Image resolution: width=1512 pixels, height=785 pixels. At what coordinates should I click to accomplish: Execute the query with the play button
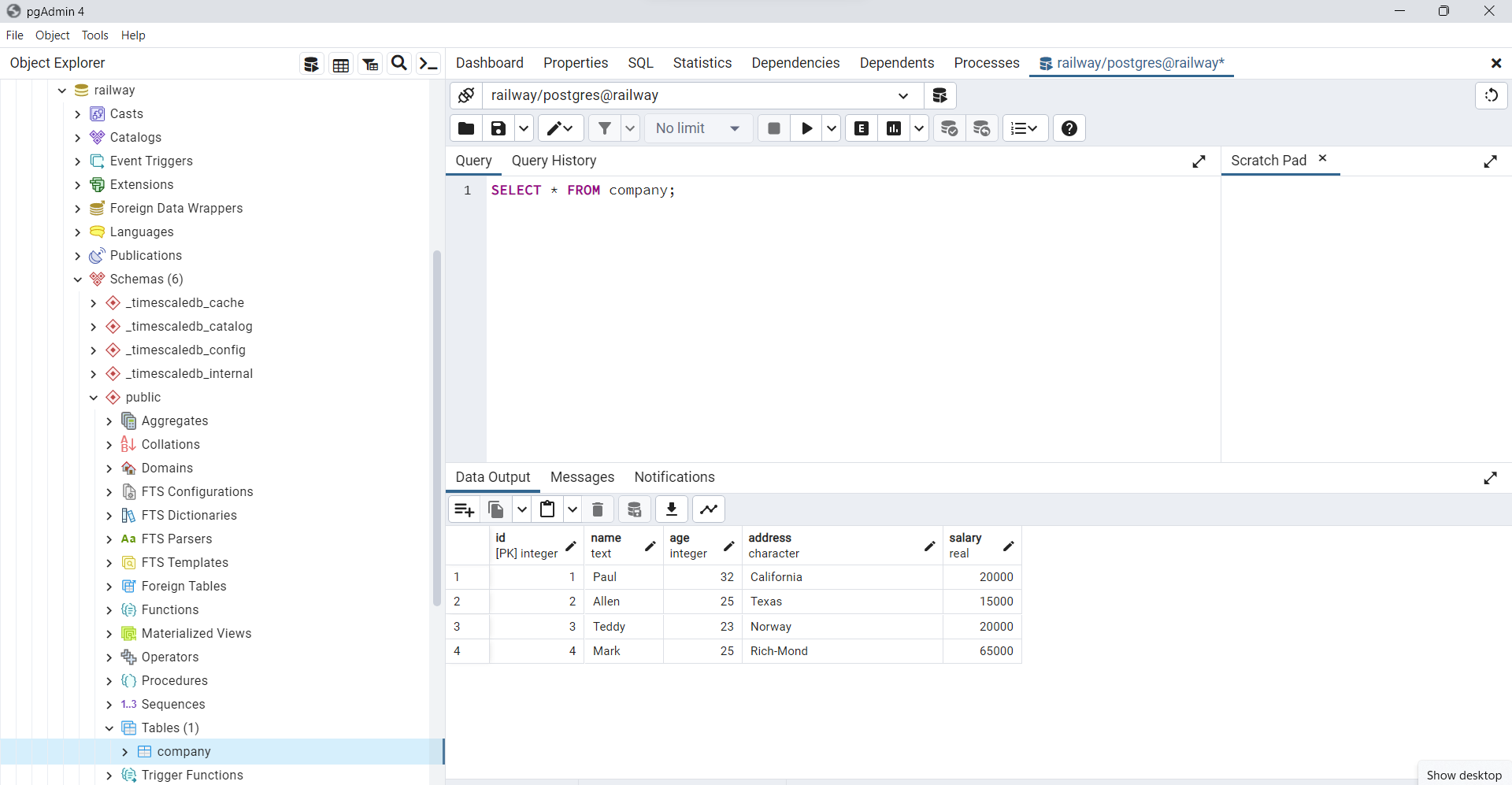[806, 128]
